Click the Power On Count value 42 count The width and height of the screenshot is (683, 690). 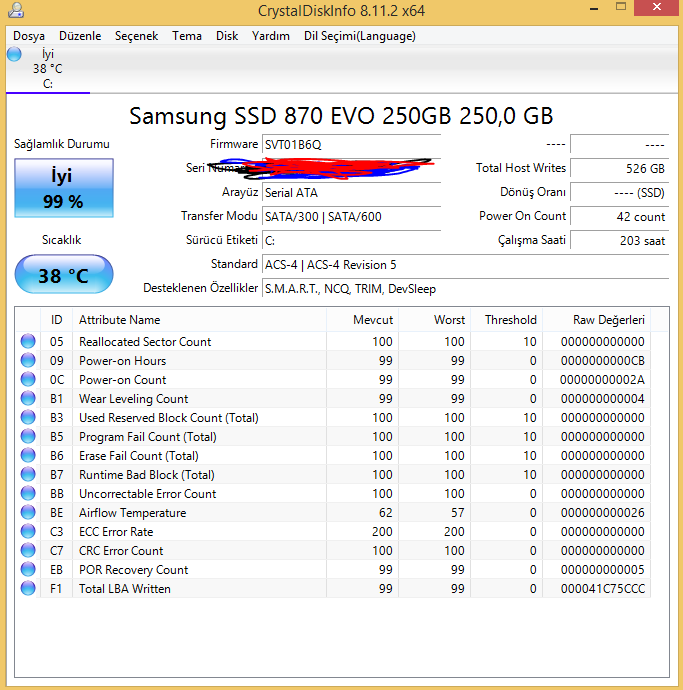[x=619, y=217]
